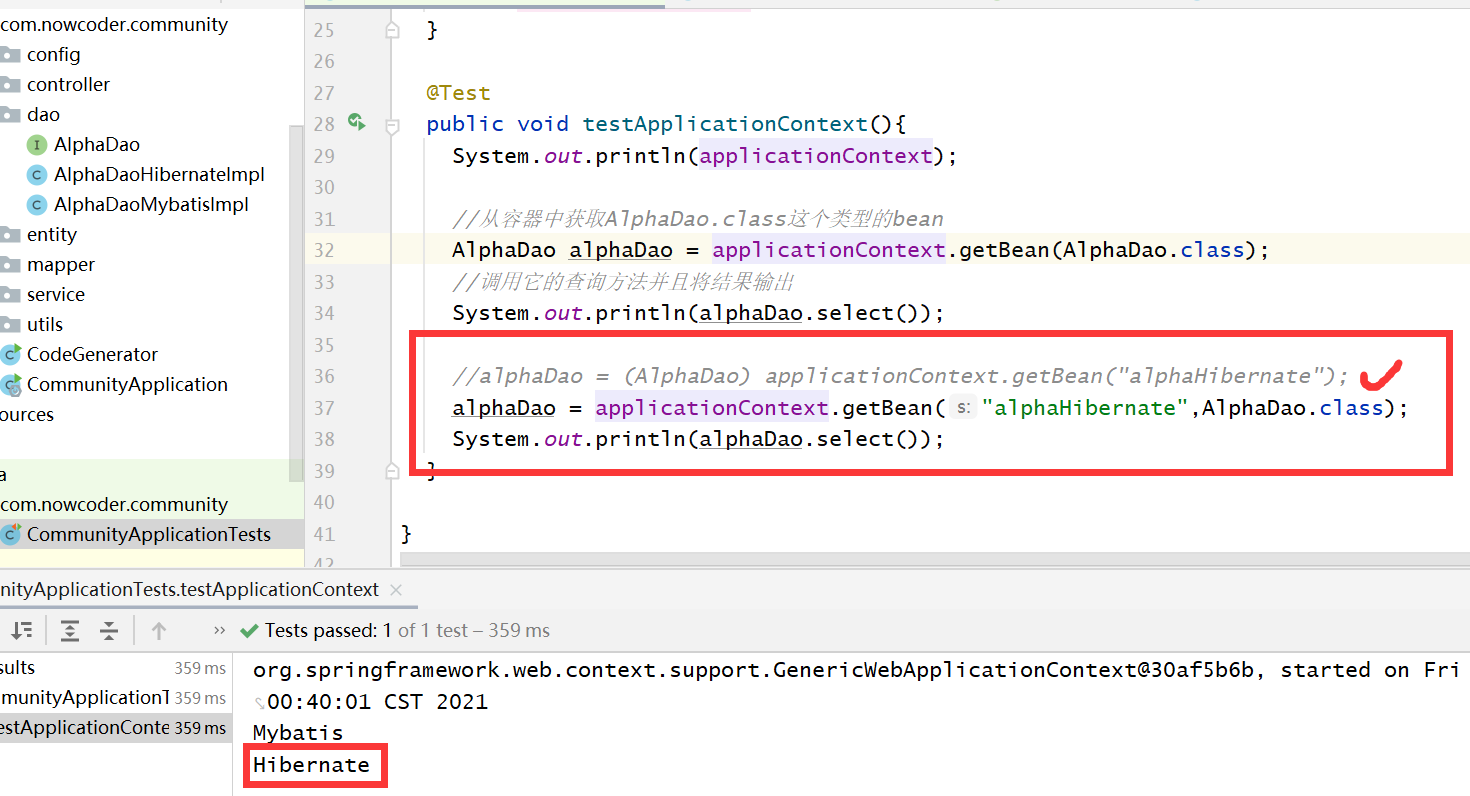Click the GenericWebApplicationContext console output line
The height and width of the screenshot is (796, 1470).
(x=855, y=670)
